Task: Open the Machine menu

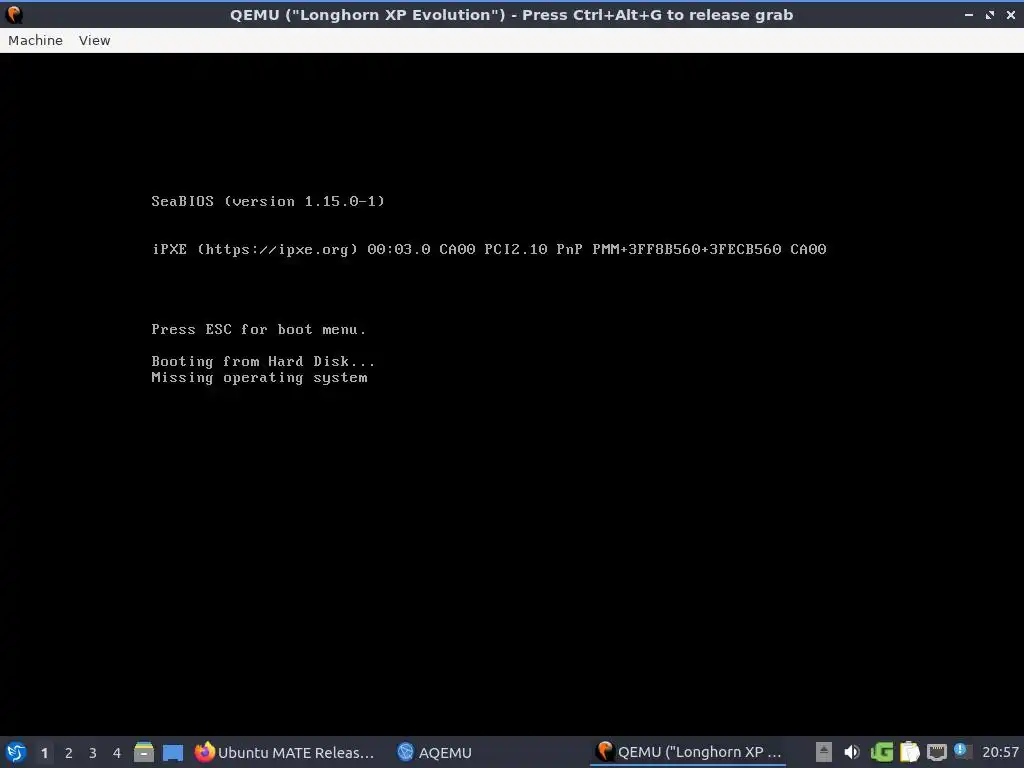Action: pyautogui.click(x=35, y=40)
